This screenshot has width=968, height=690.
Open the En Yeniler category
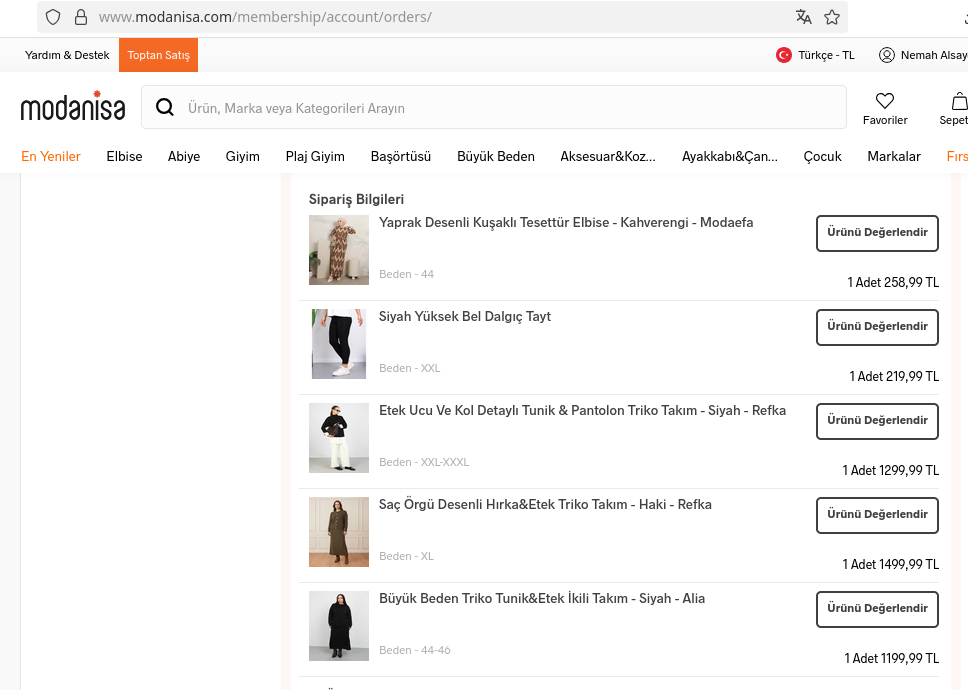point(51,156)
